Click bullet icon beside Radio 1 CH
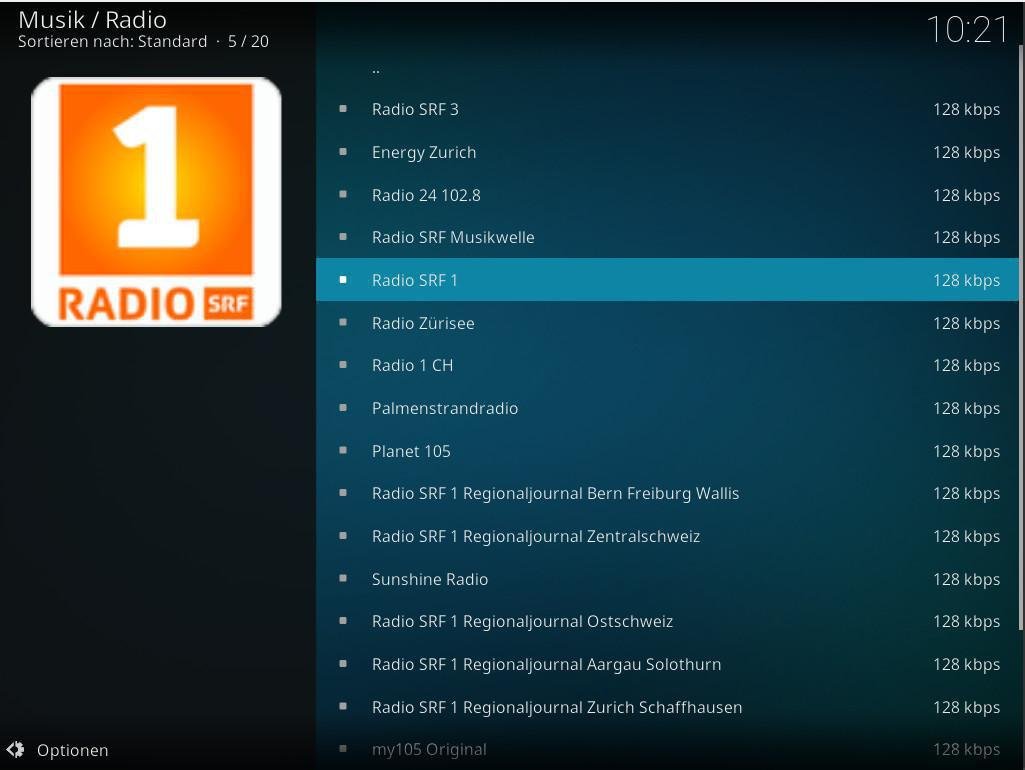The height and width of the screenshot is (770, 1025). [343, 365]
